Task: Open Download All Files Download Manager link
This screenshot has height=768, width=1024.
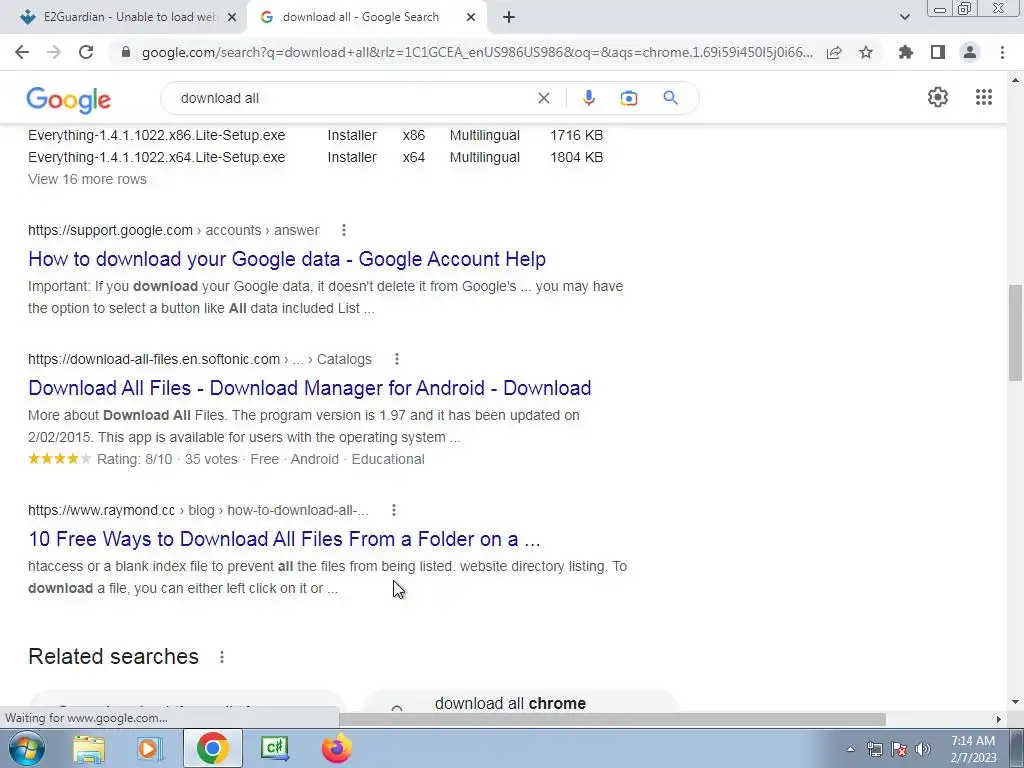Action: [310, 388]
